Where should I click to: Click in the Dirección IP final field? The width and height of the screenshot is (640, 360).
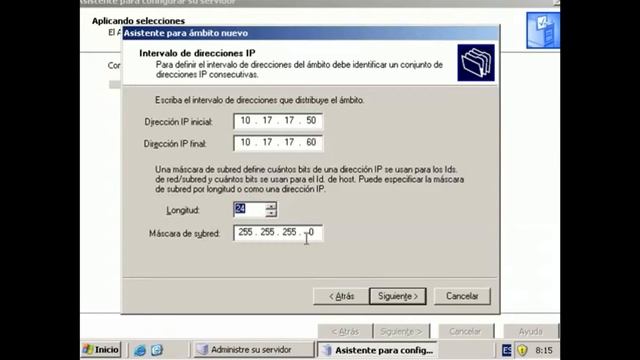pos(278,143)
